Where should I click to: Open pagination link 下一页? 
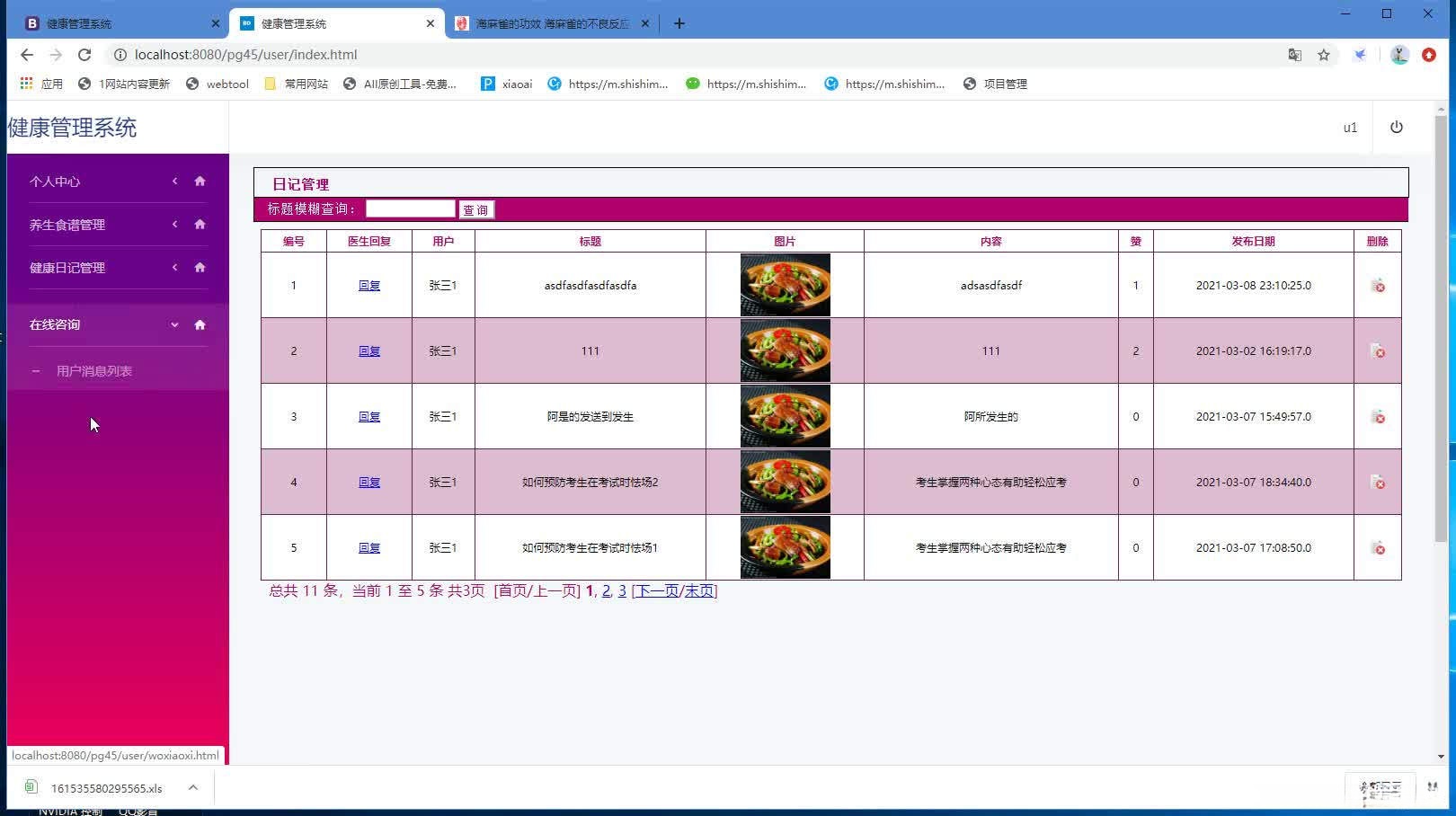point(655,591)
